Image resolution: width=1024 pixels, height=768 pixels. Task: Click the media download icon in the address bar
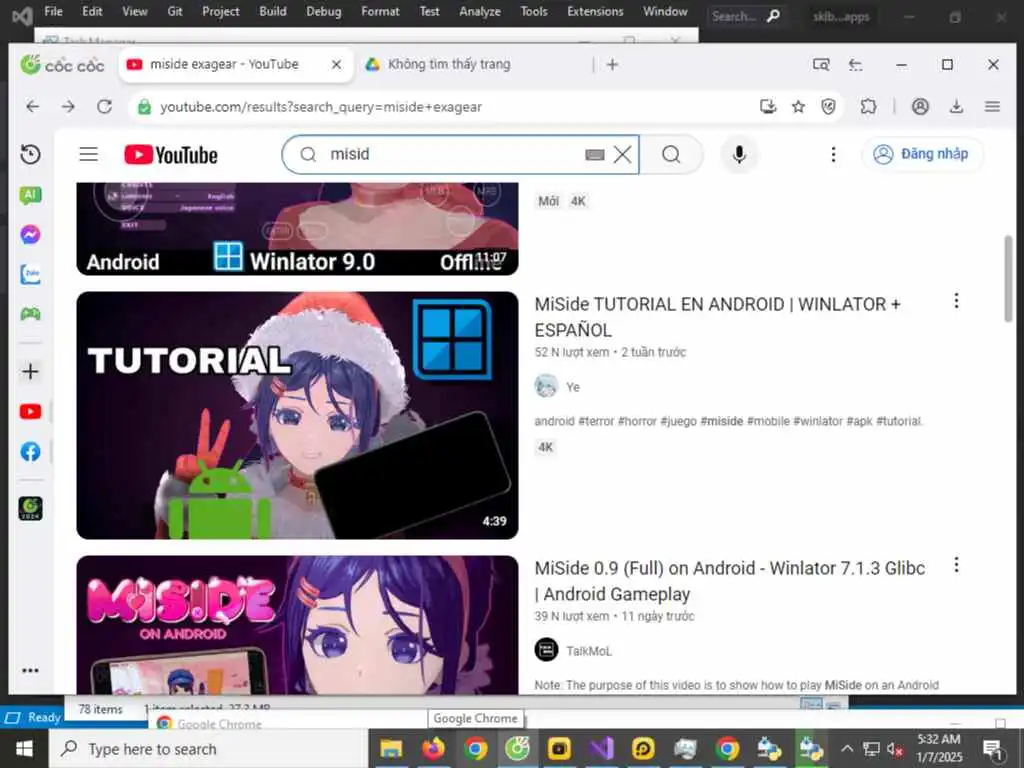point(768,106)
